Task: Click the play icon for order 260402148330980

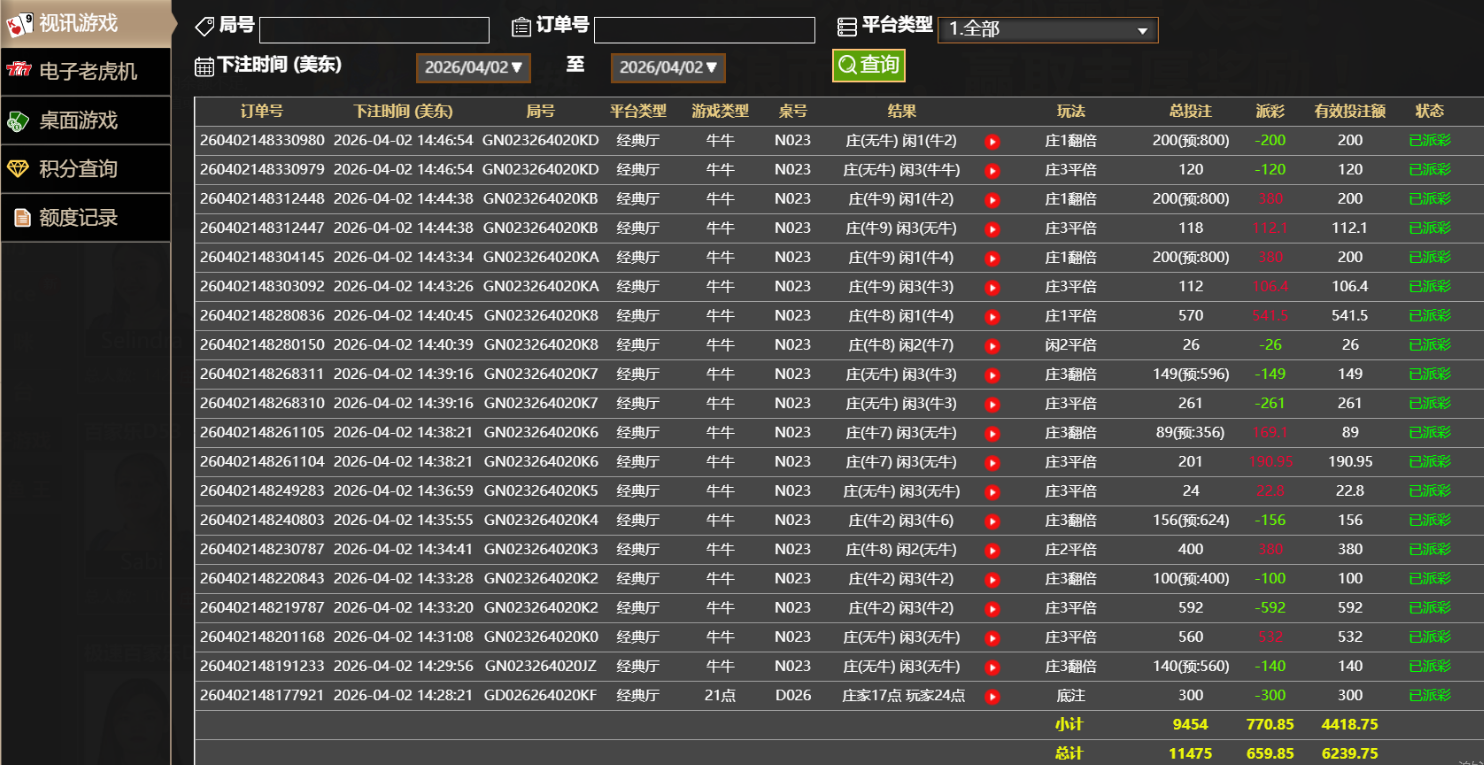Action: (x=992, y=142)
